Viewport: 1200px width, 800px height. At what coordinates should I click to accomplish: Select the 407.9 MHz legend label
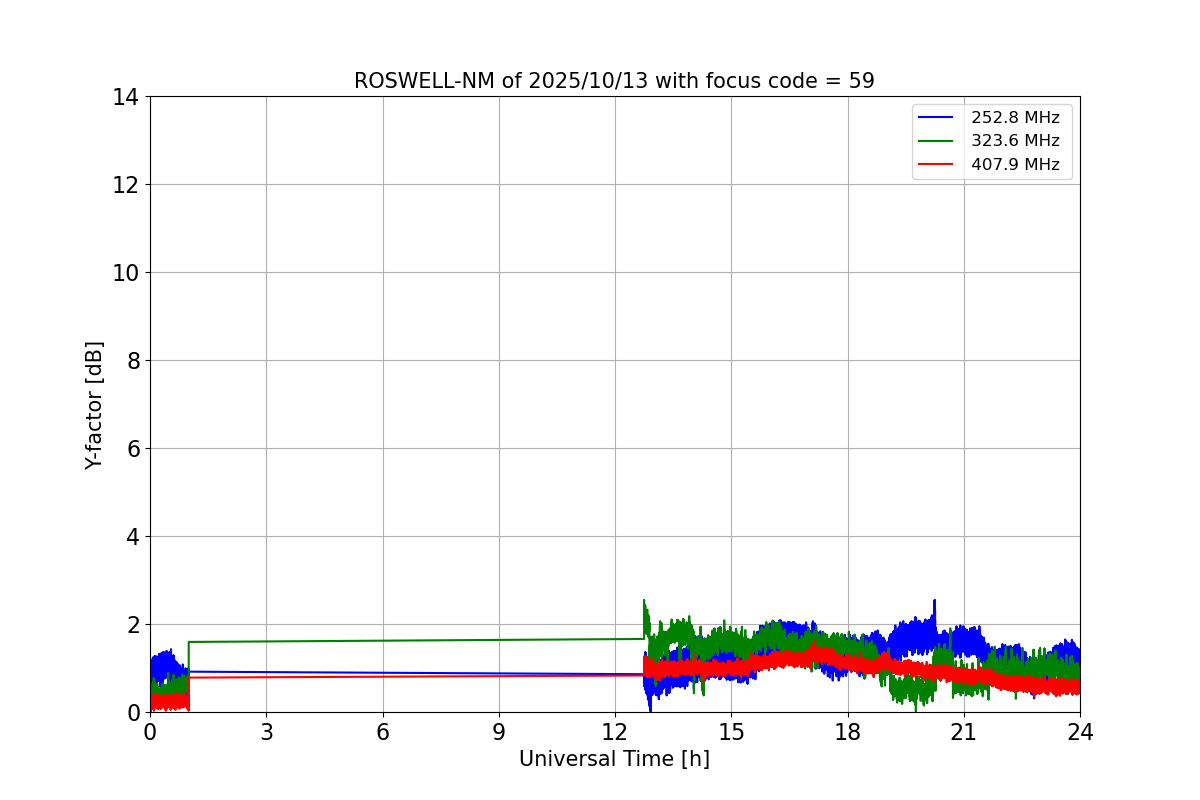pyautogui.click(x=1015, y=165)
